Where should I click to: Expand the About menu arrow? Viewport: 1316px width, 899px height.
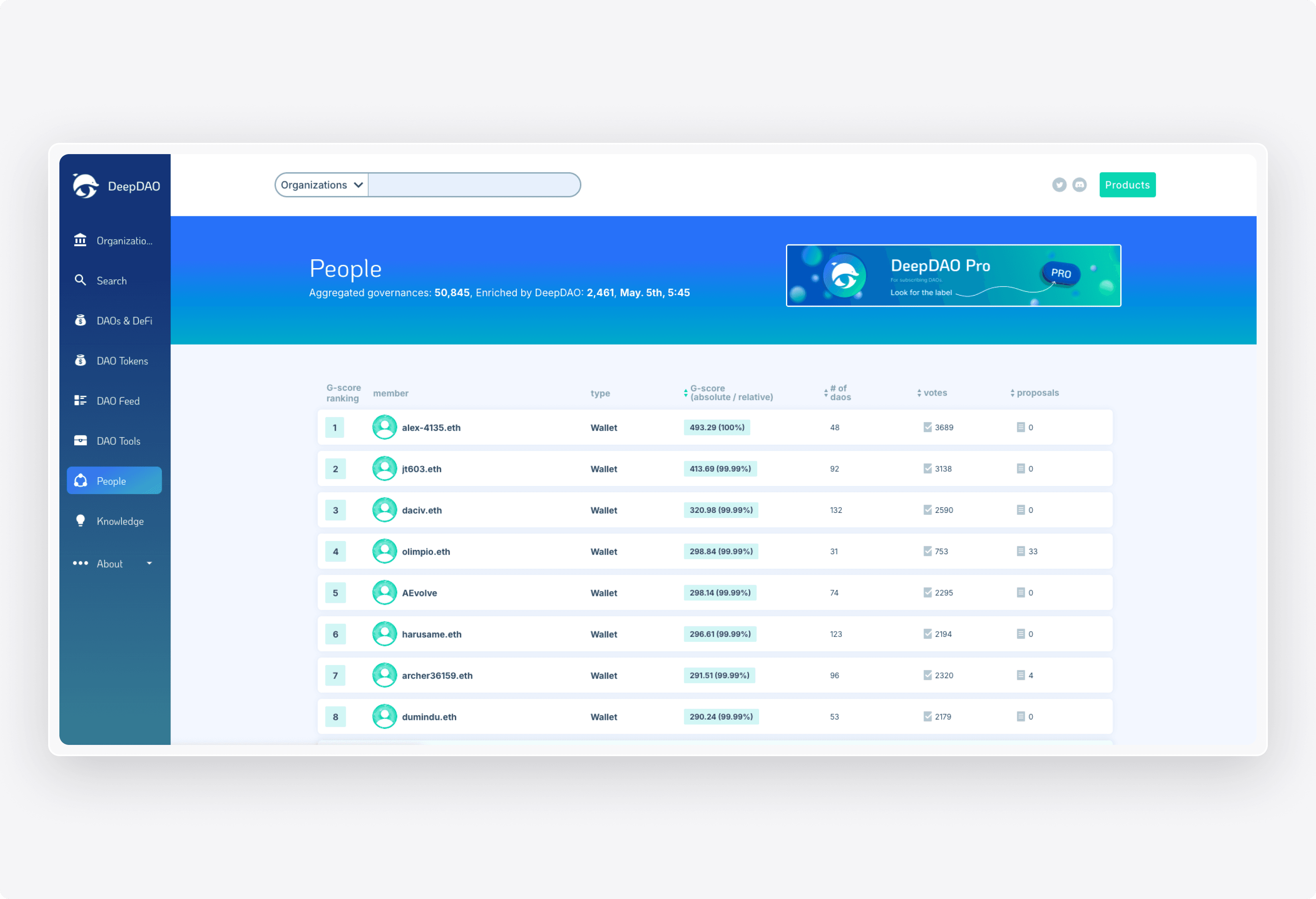[x=150, y=563]
